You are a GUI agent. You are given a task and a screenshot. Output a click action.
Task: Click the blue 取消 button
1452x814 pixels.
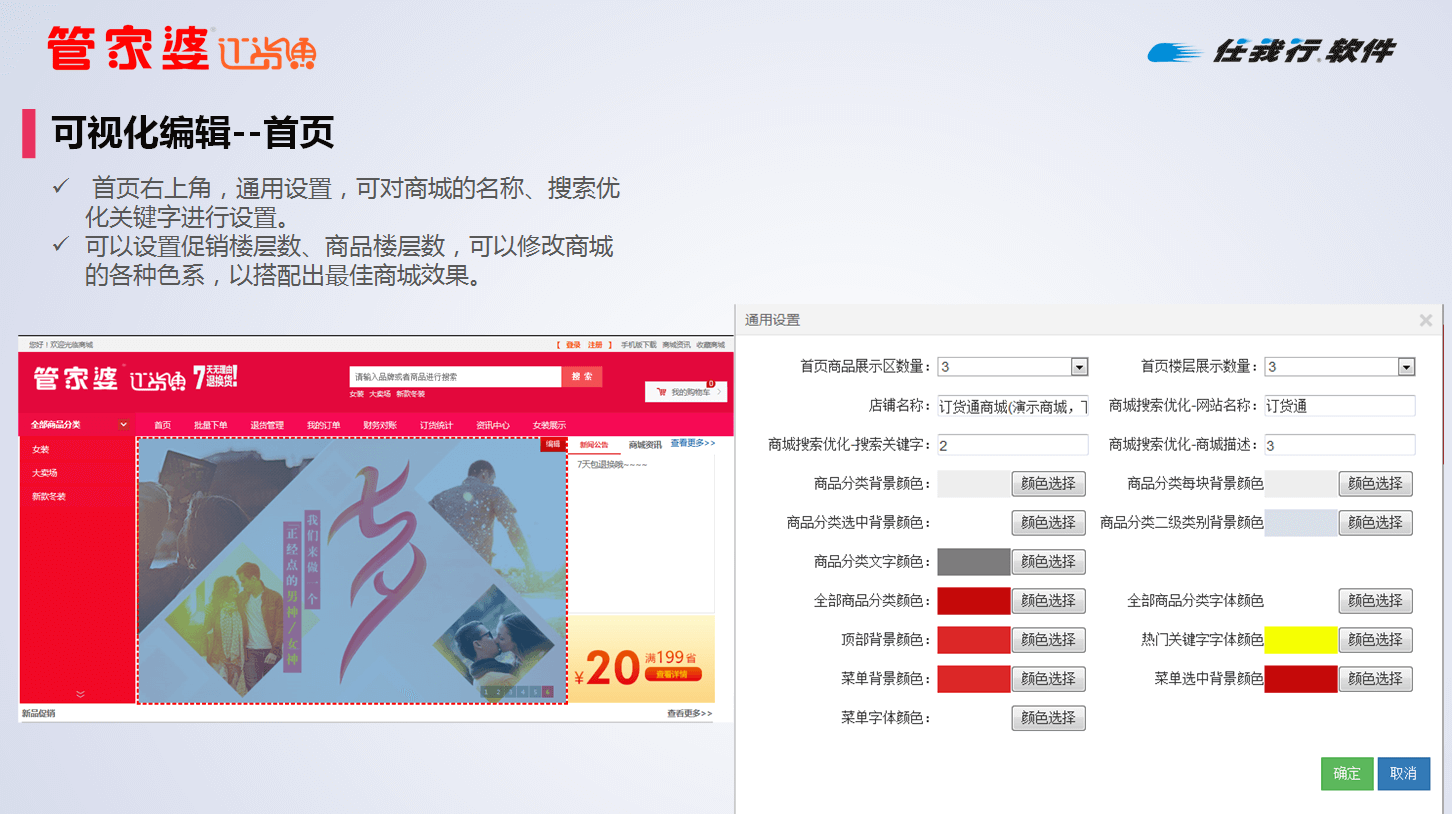click(1403, 773)
